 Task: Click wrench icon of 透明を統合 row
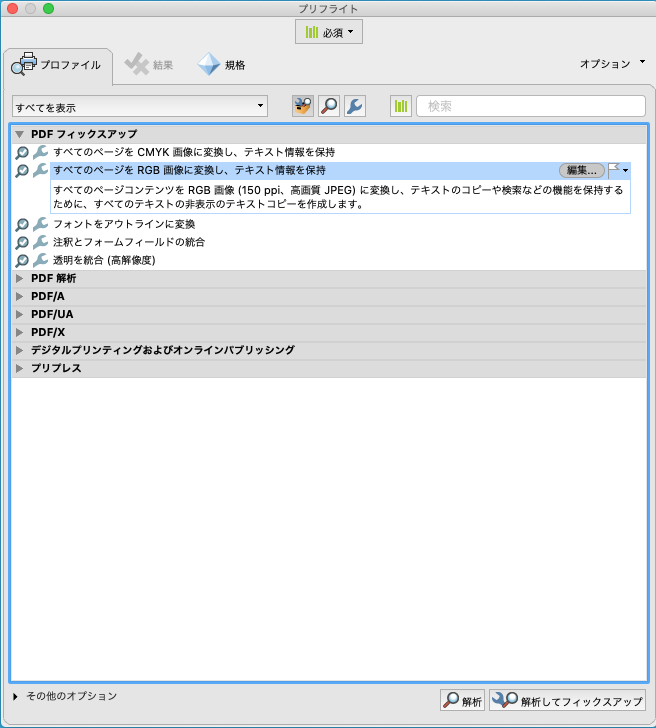pyautogui.click(x=40, y=260)
